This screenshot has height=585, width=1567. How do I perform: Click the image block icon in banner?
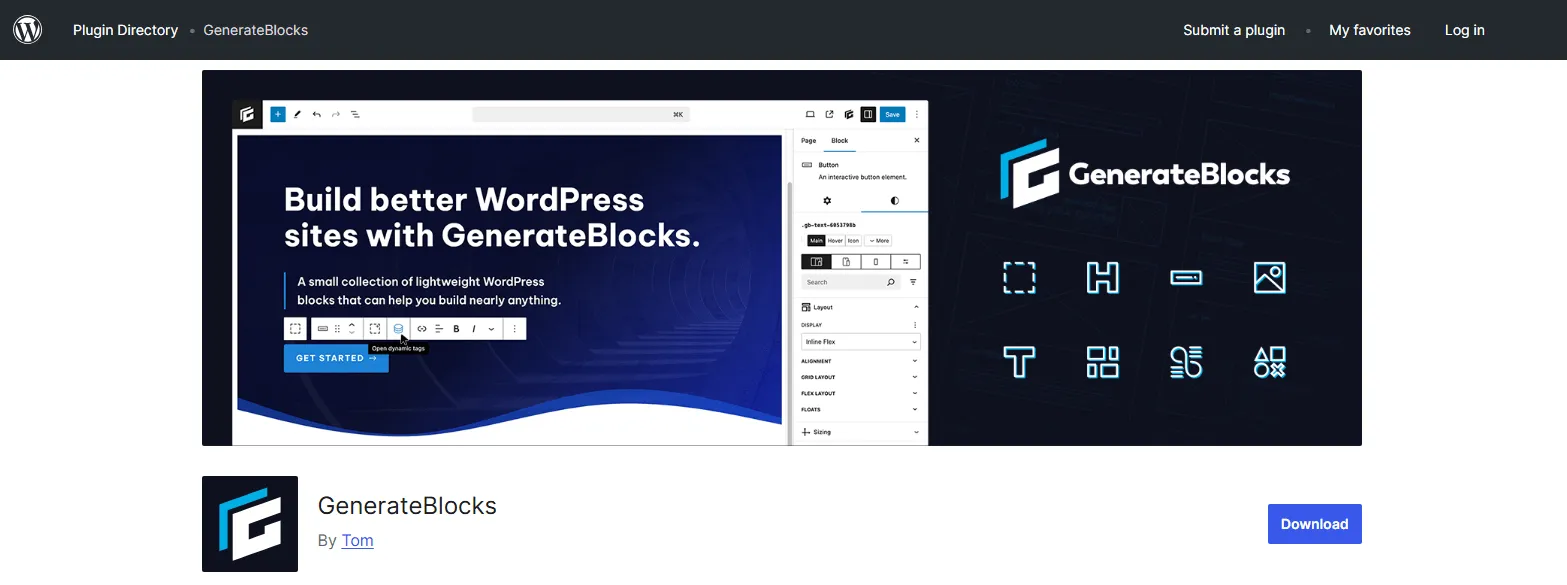click(1269, 278)
